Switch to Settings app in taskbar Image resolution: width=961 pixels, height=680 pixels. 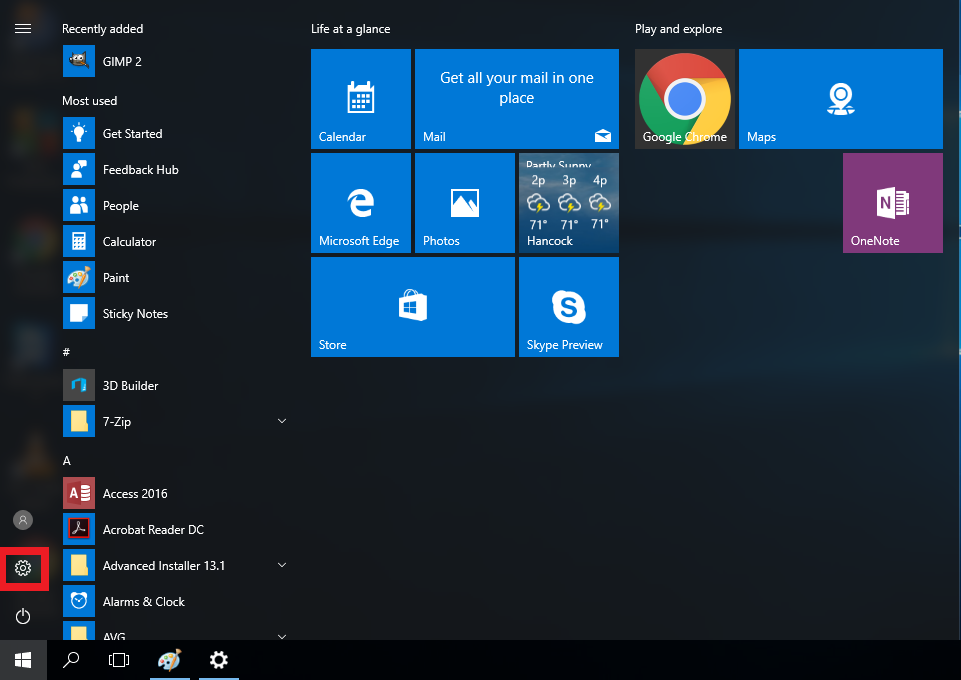[219, 660]
